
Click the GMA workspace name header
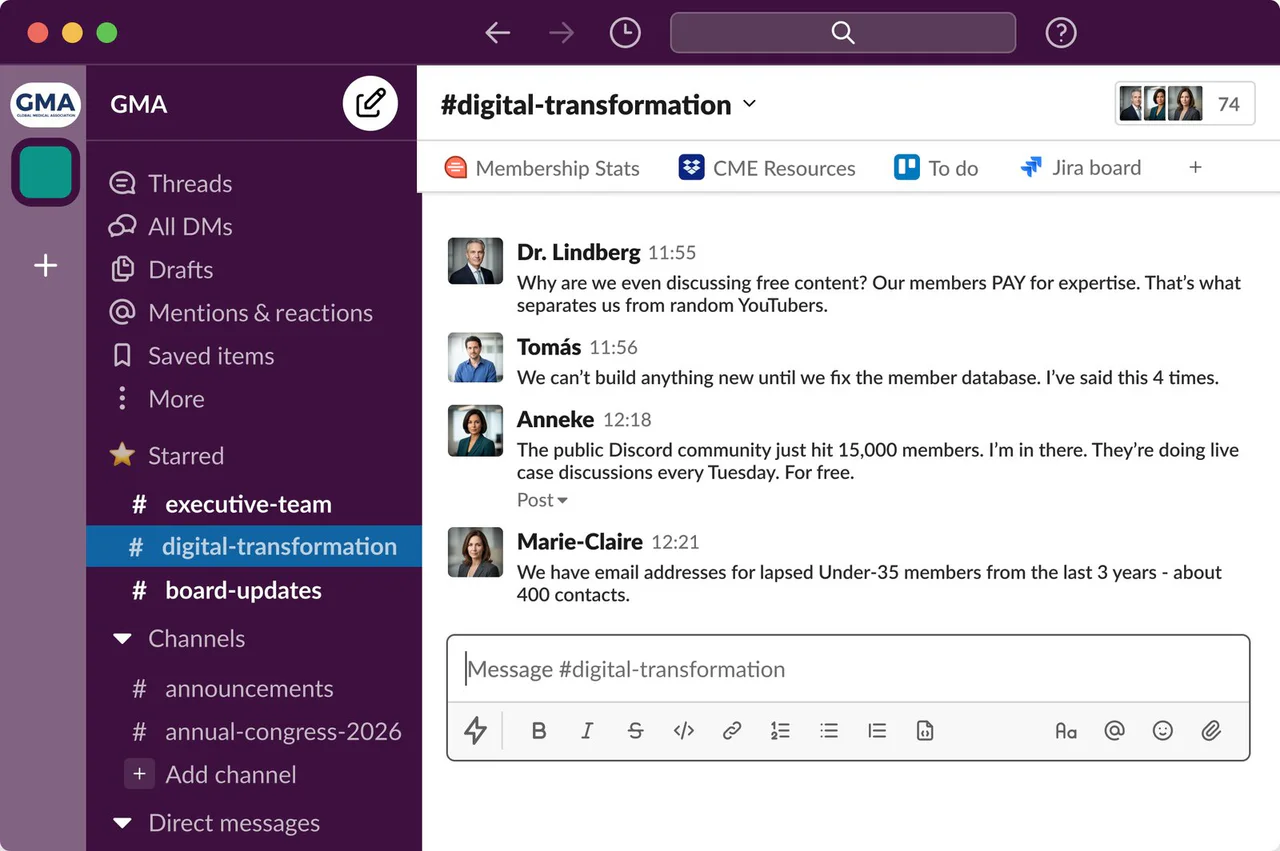[x=139, y=104]
